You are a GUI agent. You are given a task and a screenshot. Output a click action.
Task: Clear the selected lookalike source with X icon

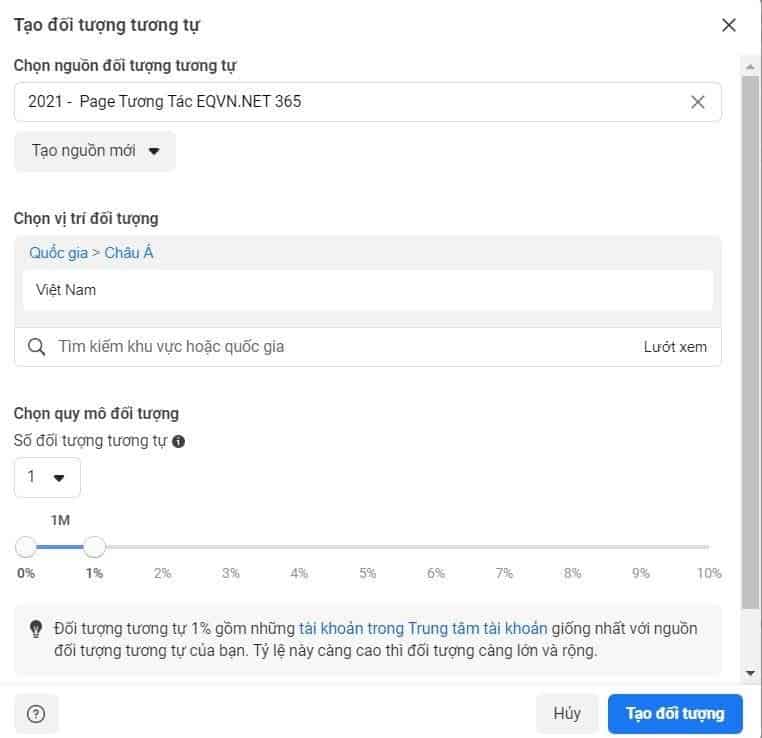coord(698,101)
